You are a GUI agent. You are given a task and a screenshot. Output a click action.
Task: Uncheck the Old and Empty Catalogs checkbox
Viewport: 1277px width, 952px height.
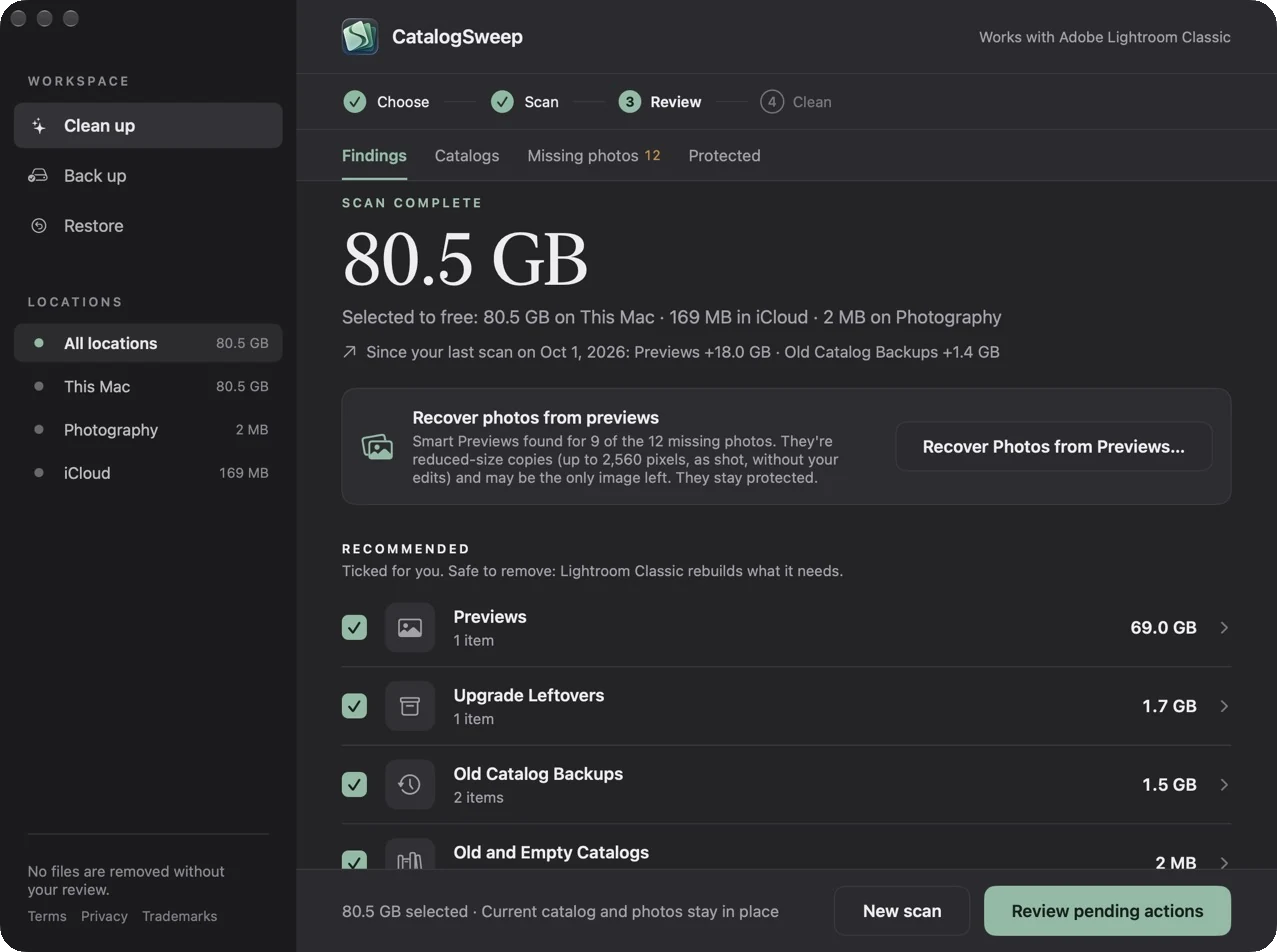[x=354, y=860]
